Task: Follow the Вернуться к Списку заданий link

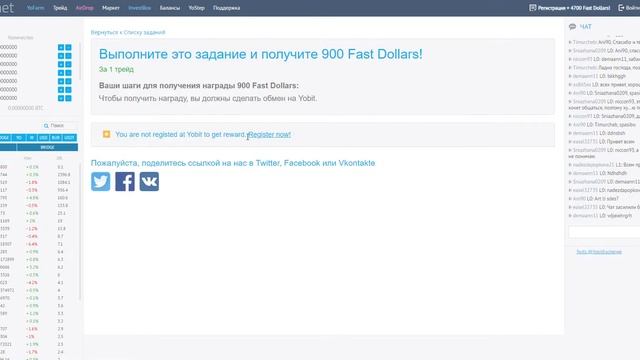Action: pos(128,32)
